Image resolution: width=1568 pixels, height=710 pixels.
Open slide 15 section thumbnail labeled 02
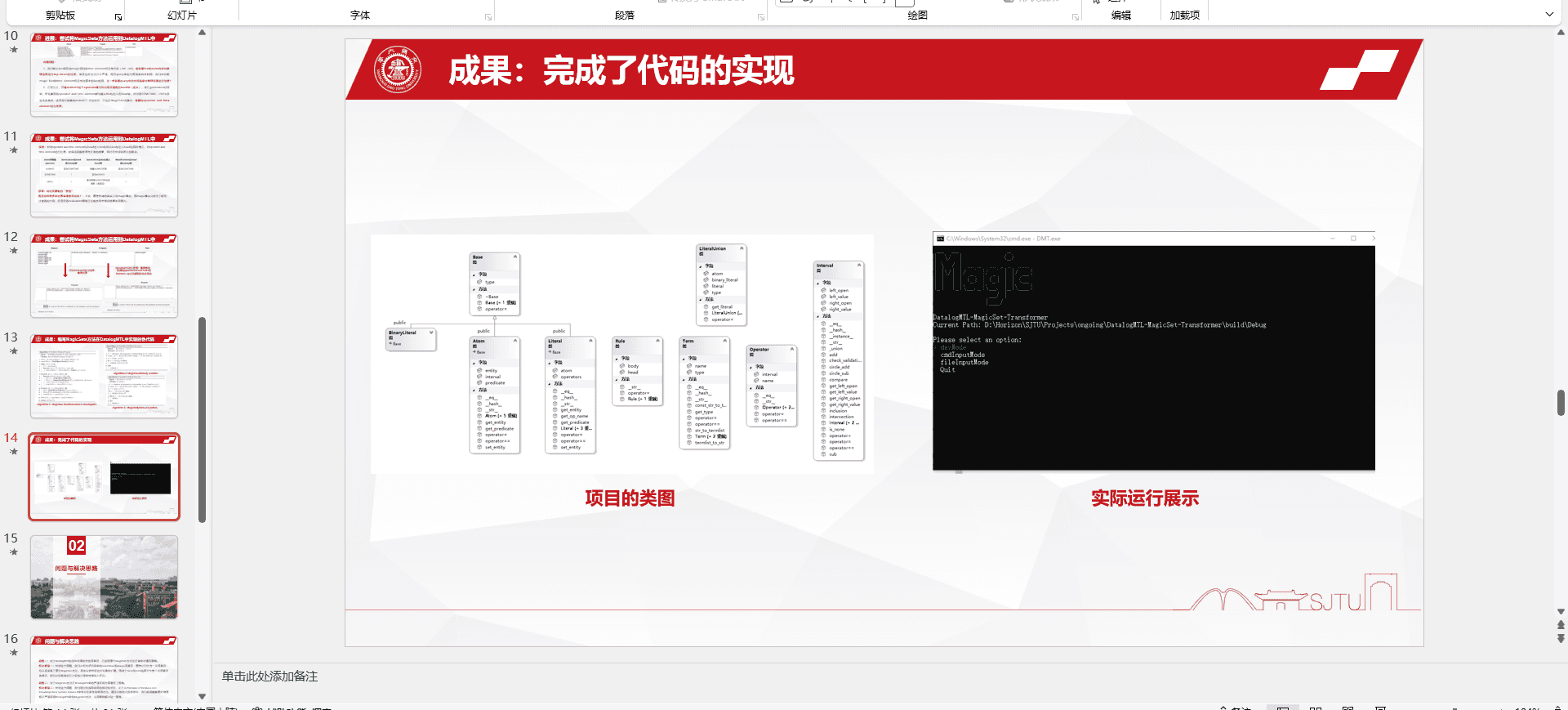click(x=104, y=577)
